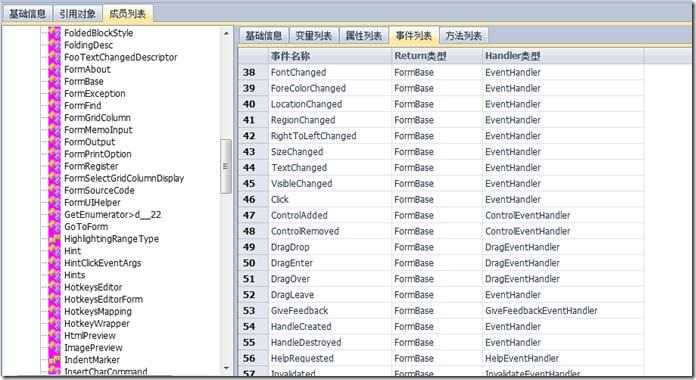The image size is (696, 380).
Task: Click the icon beside FooTextChangedDescriptor
Action: pos(54,57)
